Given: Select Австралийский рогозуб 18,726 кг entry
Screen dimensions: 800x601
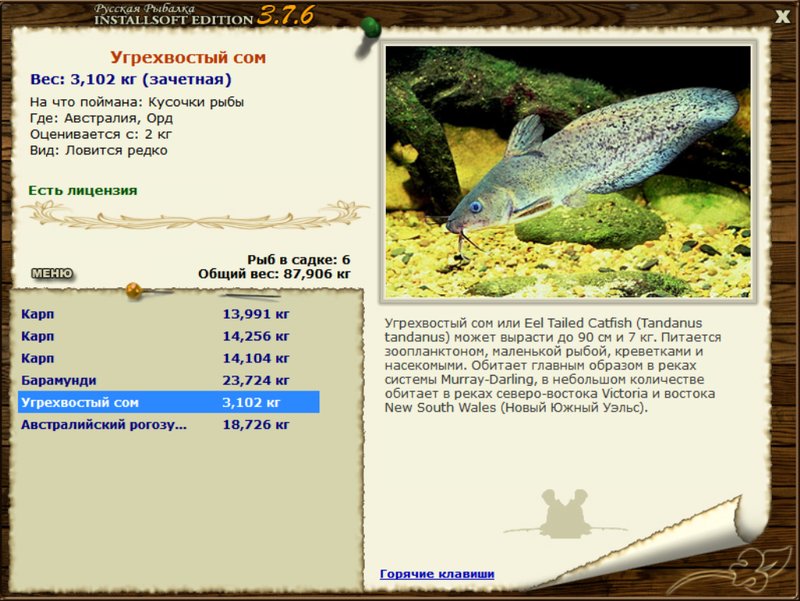Looking at the screenshot, I should point(168,424).
